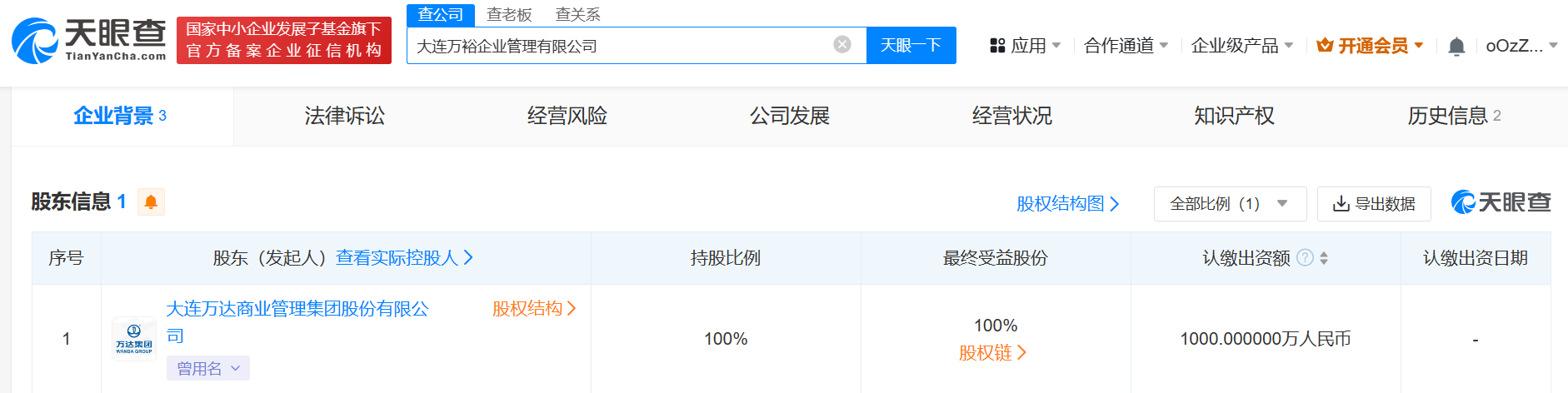The width and height of the screenshot is (1568, 393).
Task: Switch to the 法律诉讼 tab
Action: [345, 116]
